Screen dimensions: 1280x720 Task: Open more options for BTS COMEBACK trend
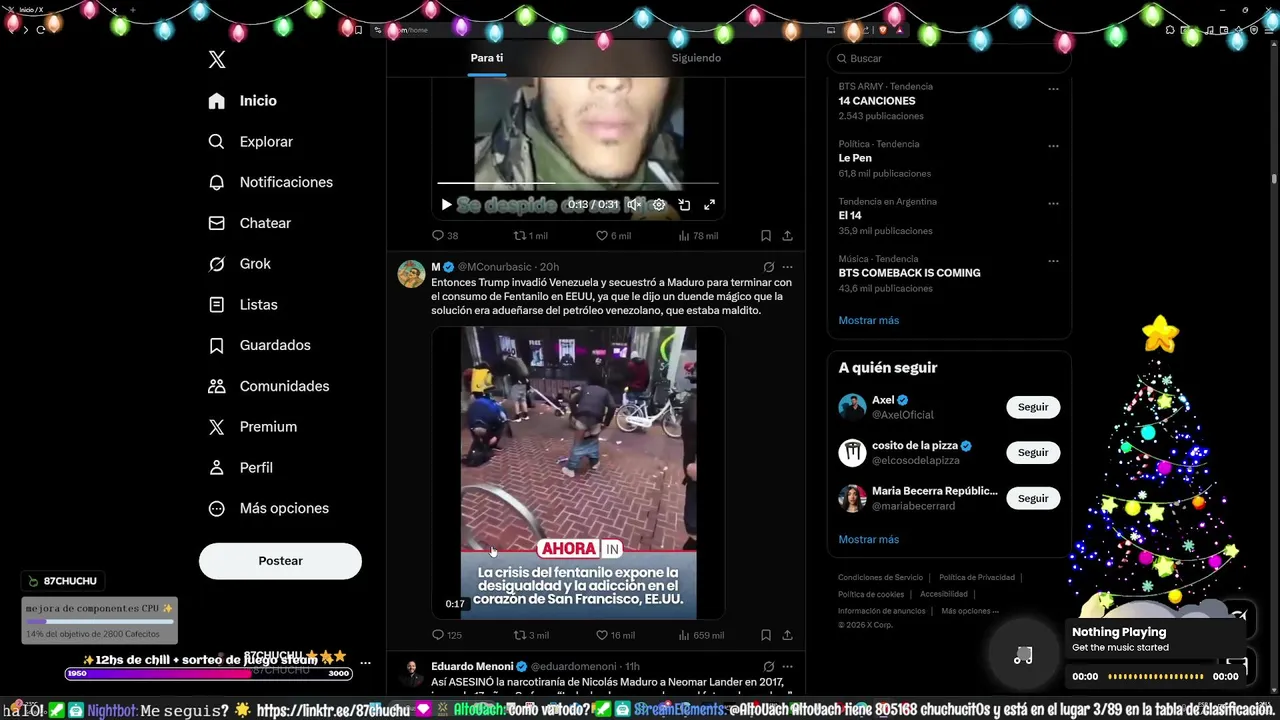[1053, 261]
